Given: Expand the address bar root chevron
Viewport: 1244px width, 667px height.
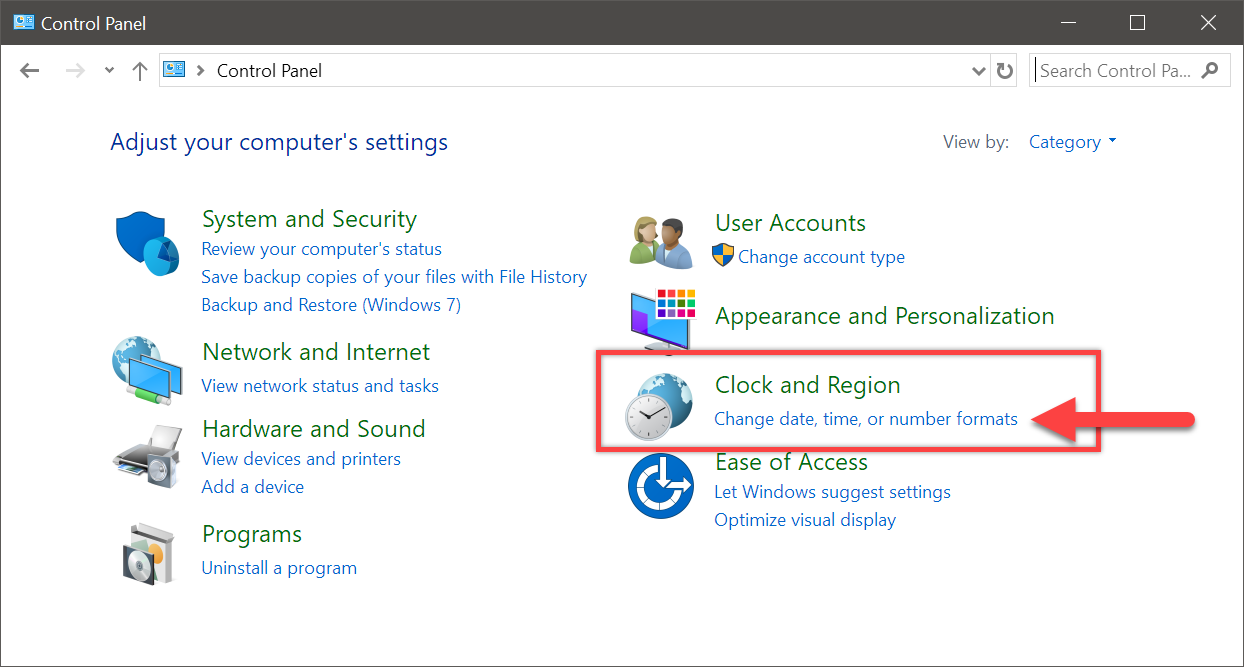Looking at the screenshot, I should click(201, 71).
